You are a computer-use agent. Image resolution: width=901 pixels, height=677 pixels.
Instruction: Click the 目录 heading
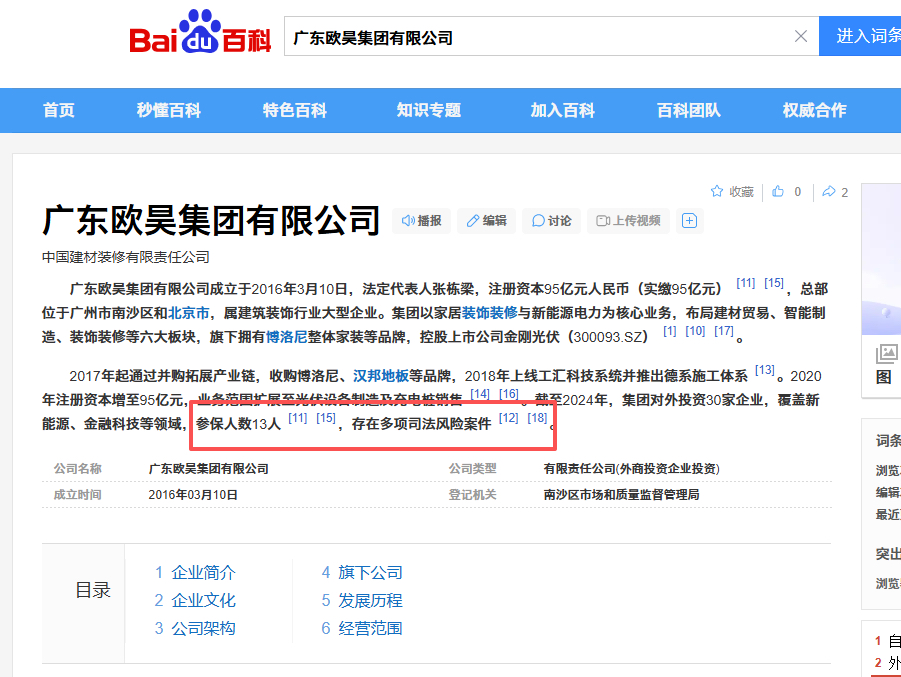pos(93,590)
